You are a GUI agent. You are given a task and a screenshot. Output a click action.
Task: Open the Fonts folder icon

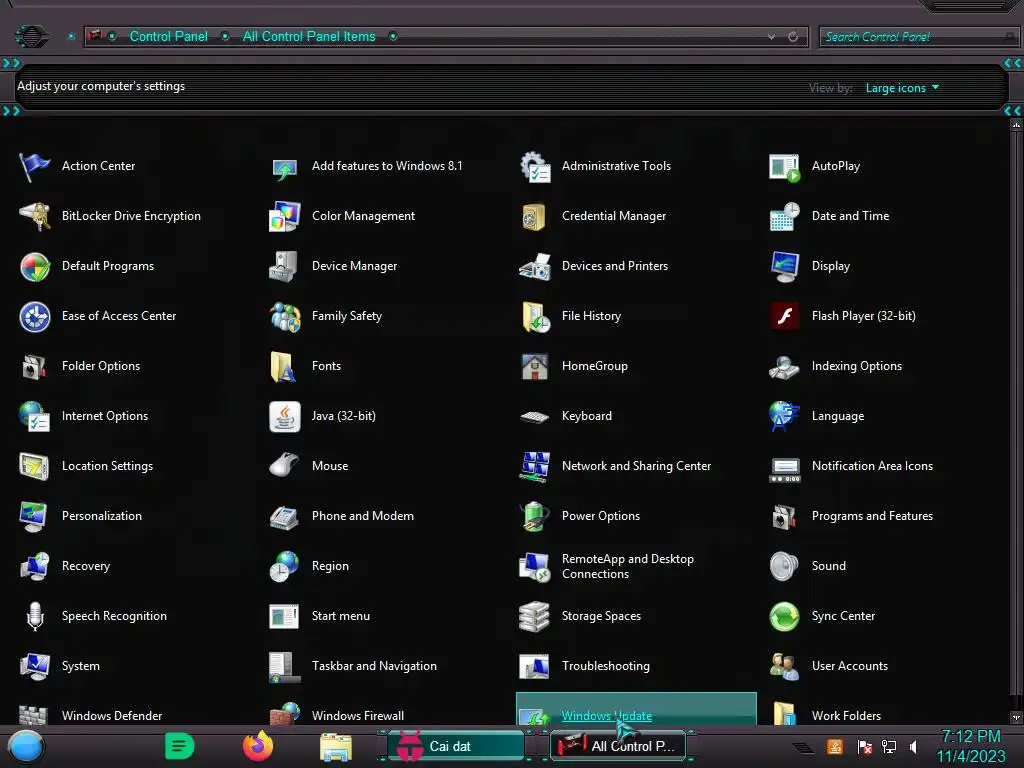285,366
